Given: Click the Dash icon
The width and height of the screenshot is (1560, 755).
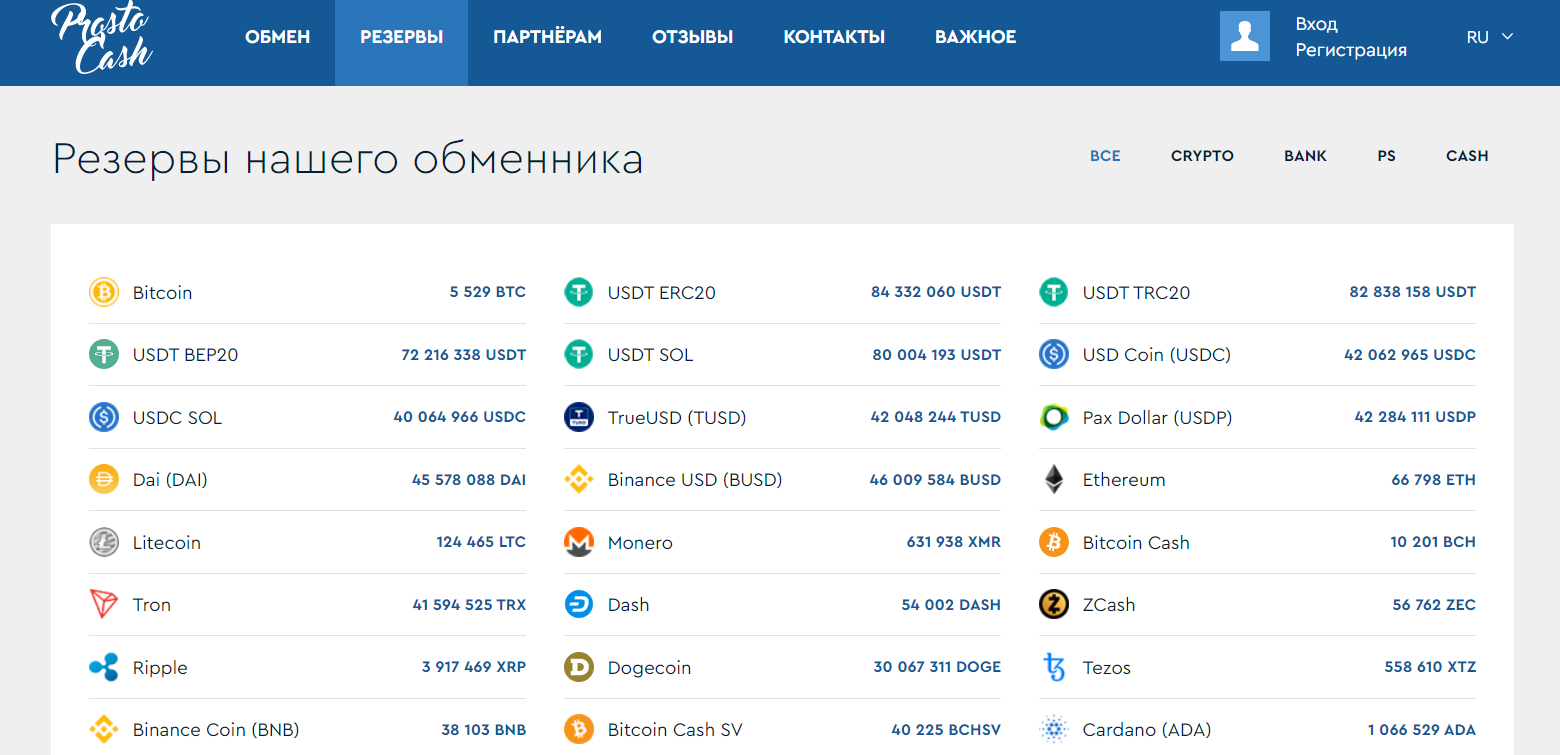Looking at the screenshot, I should pos(579,604).
